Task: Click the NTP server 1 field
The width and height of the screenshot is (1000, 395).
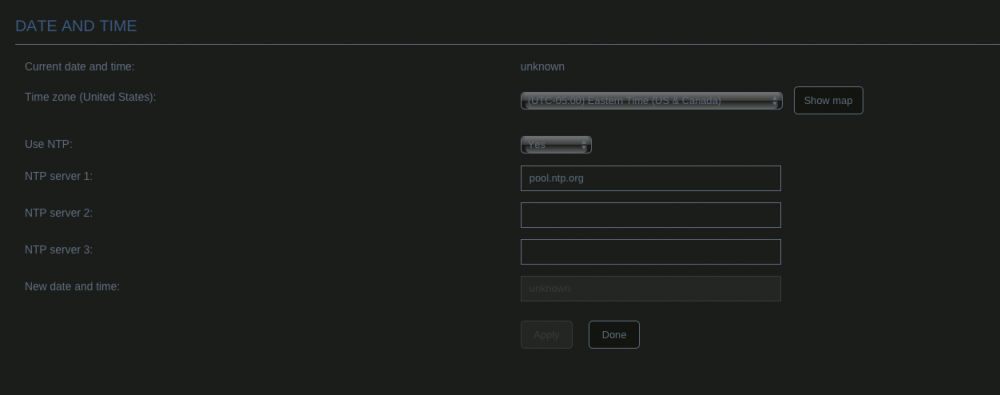Action: (x=651, y=178)
